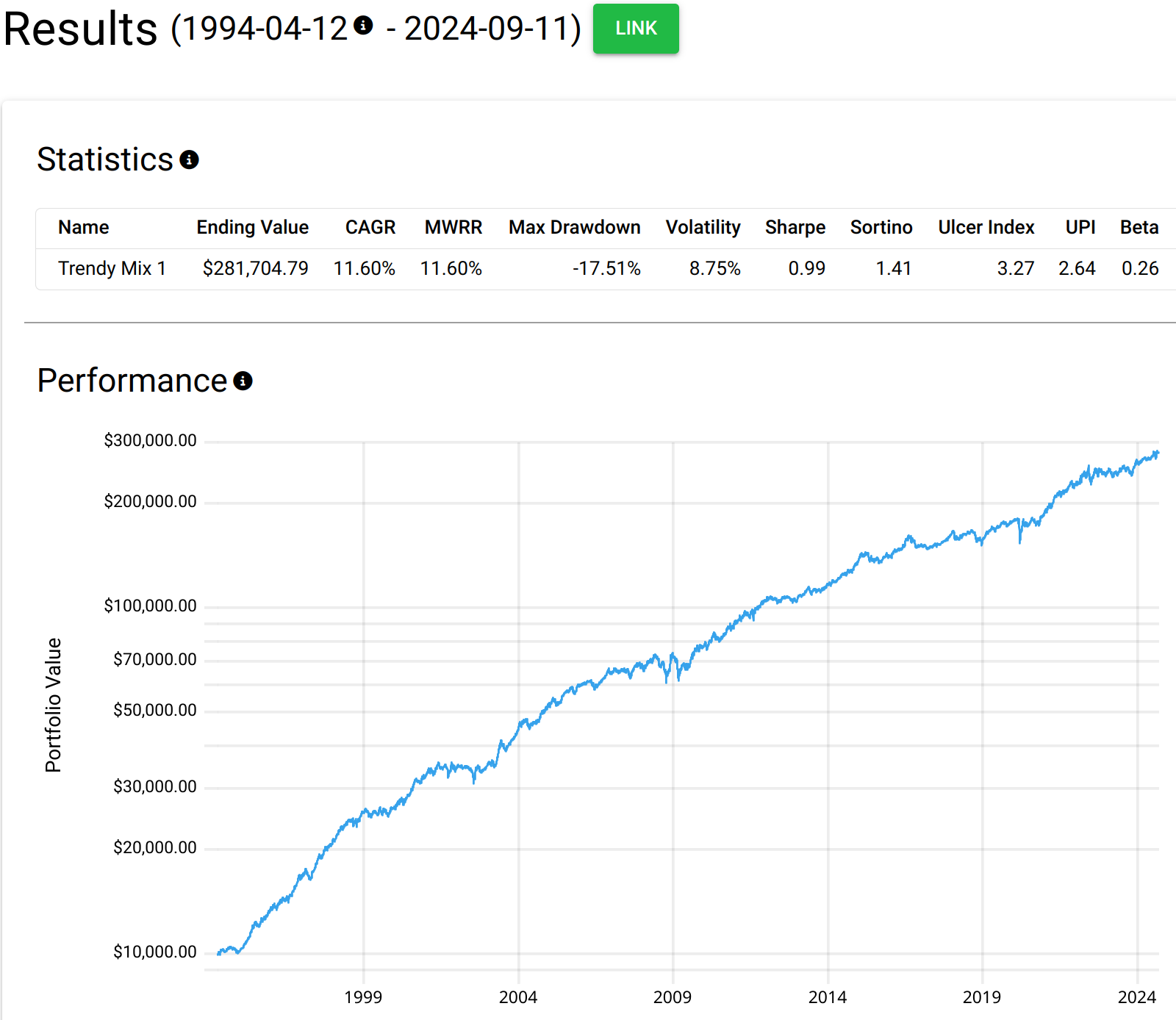1176x1020 pixels.
Task: Select the max drawdown value -17.51%
Action: pyautogui.click(x=606, y=269)
